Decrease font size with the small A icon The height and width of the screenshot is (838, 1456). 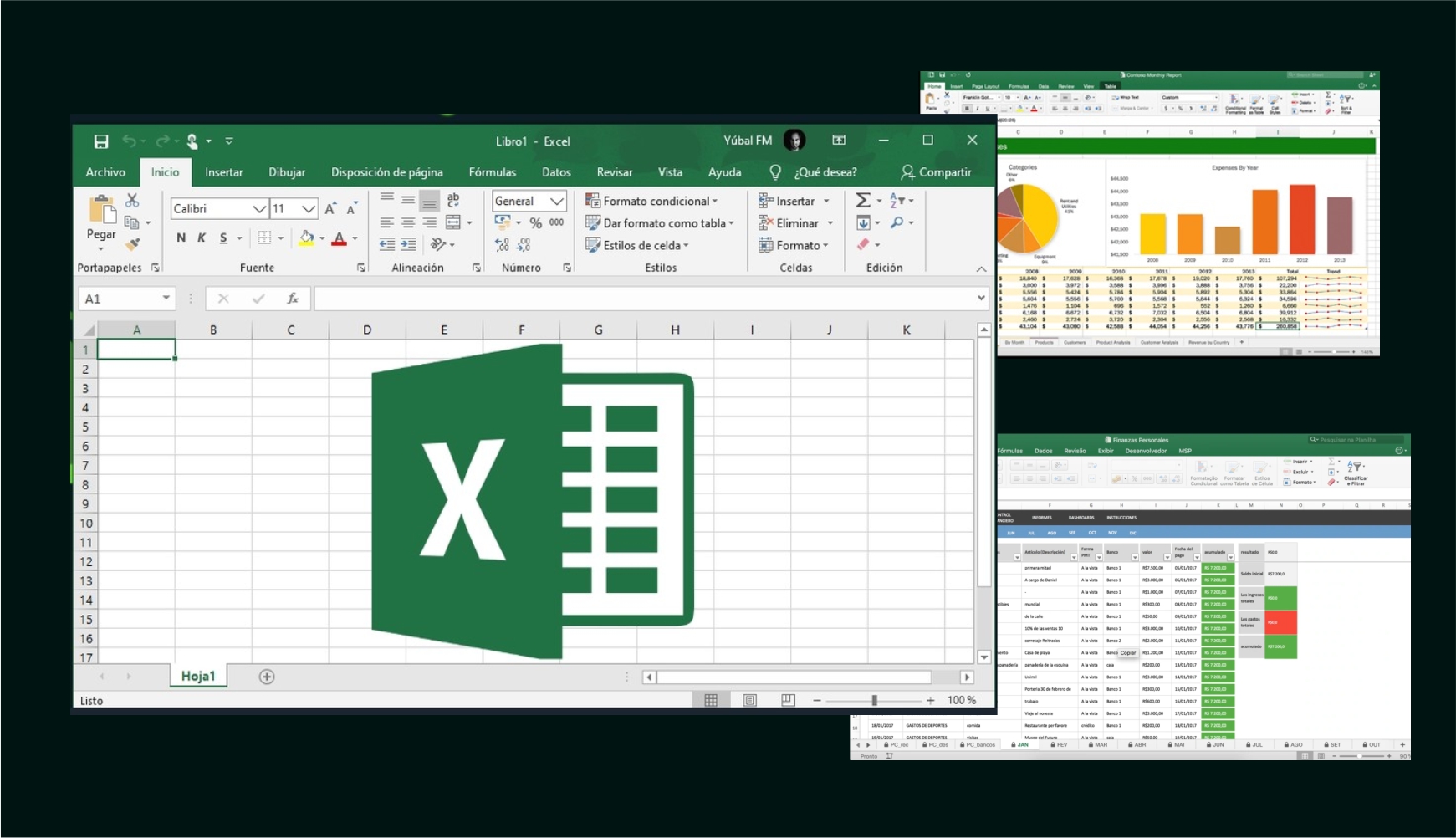[352, 208]
